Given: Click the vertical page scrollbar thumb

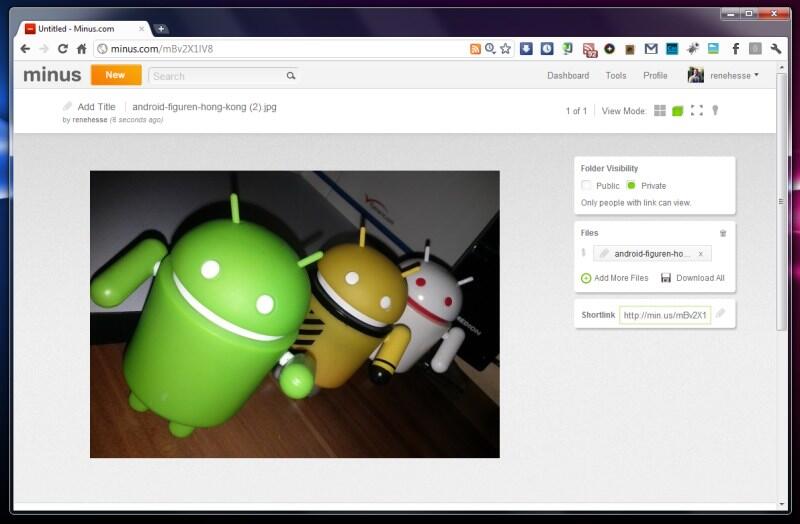Looking at the screenshot, I should 781,202.
